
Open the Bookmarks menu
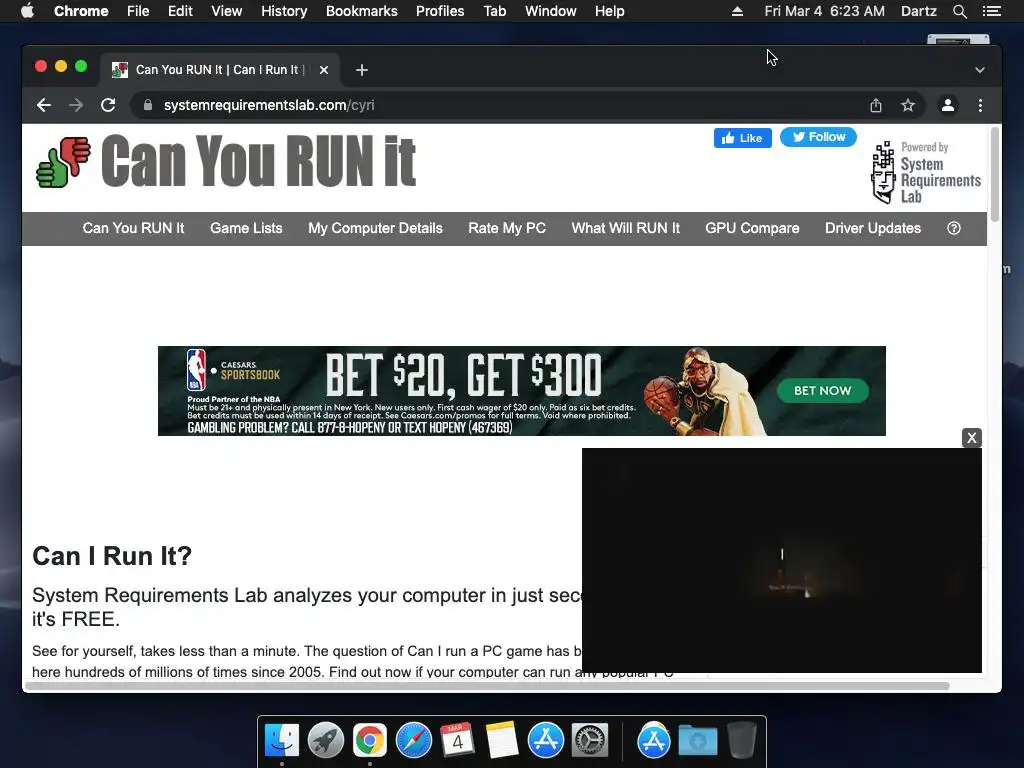tap(362, 11)
